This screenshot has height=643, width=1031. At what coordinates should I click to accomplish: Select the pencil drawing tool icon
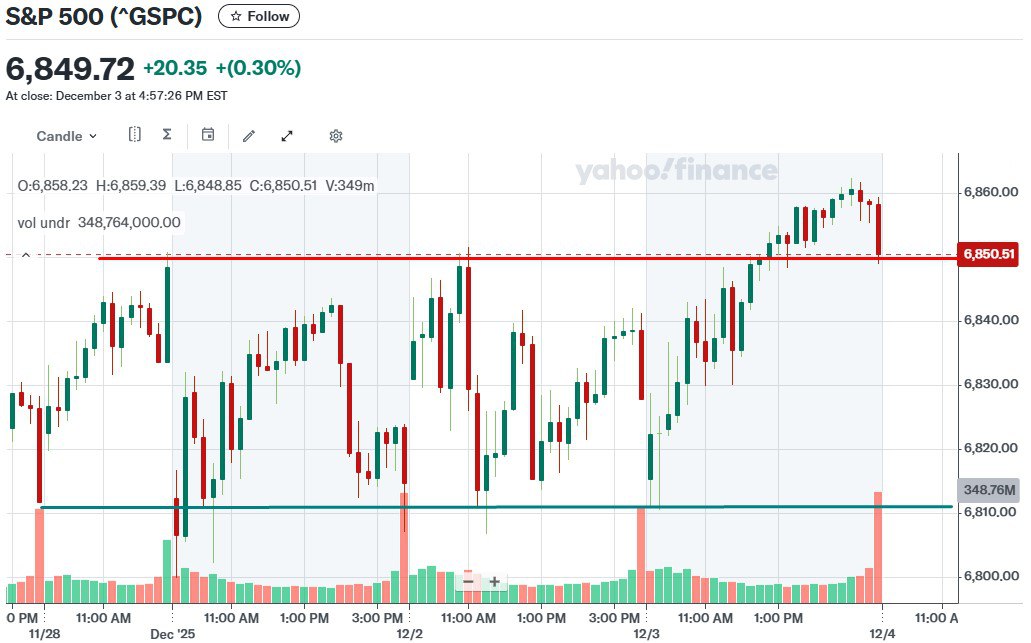(249, 136)
